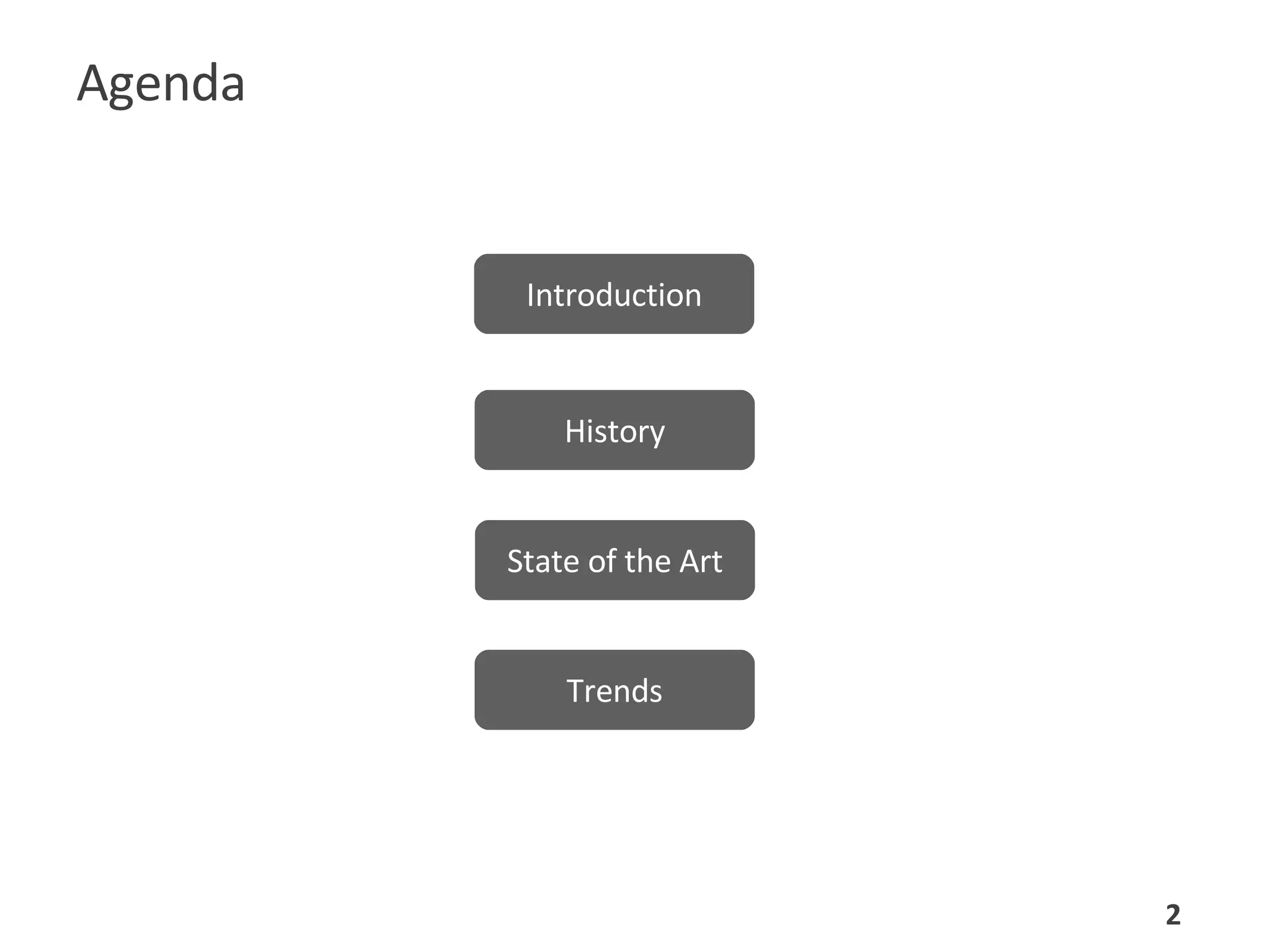The width and height of the screenshot is (1270, 952).
Task: Select the History agenda box
Action: click(614, 430)
